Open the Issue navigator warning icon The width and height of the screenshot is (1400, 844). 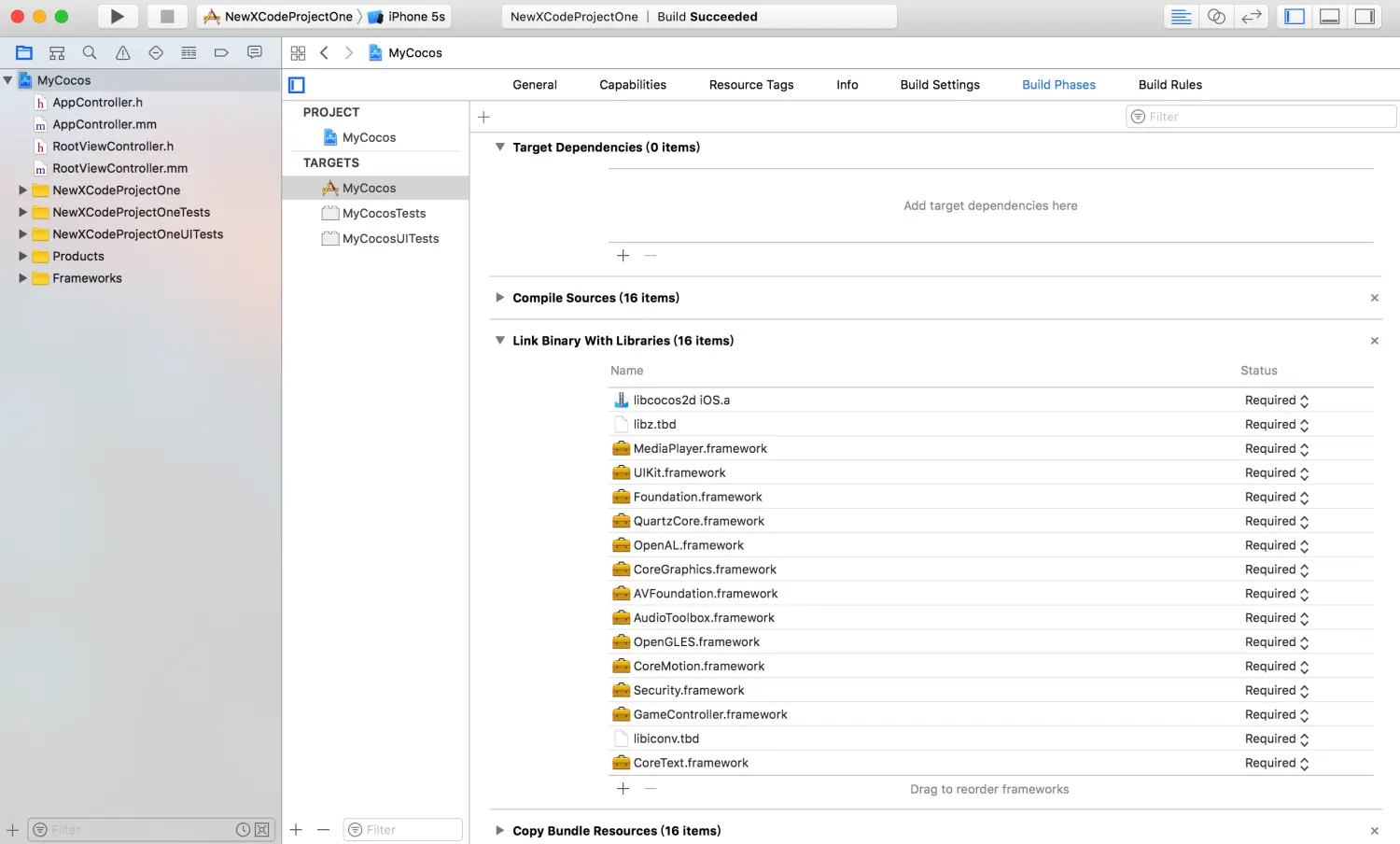tap(122, 53)
